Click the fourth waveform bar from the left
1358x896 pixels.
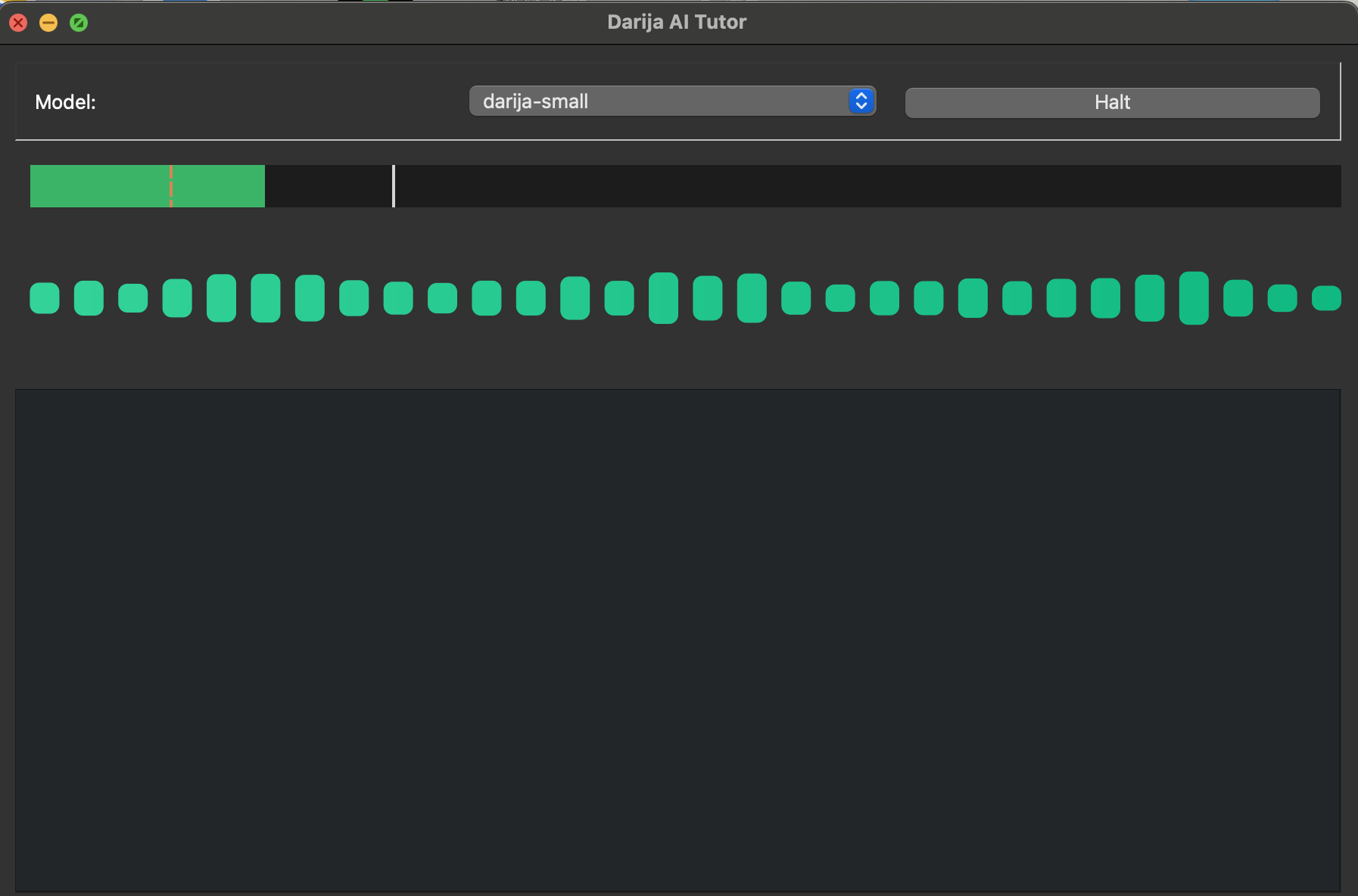[177, 298]
